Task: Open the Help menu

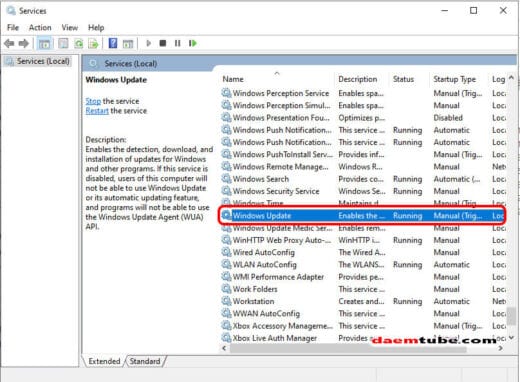Action: (x=96, y=28)
